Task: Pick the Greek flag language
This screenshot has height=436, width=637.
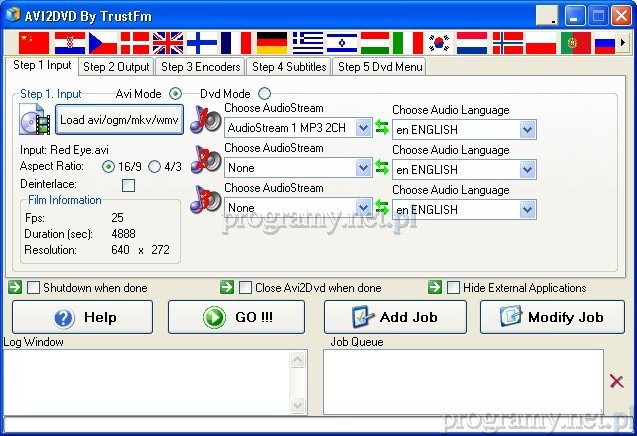Action: [307, 42]
